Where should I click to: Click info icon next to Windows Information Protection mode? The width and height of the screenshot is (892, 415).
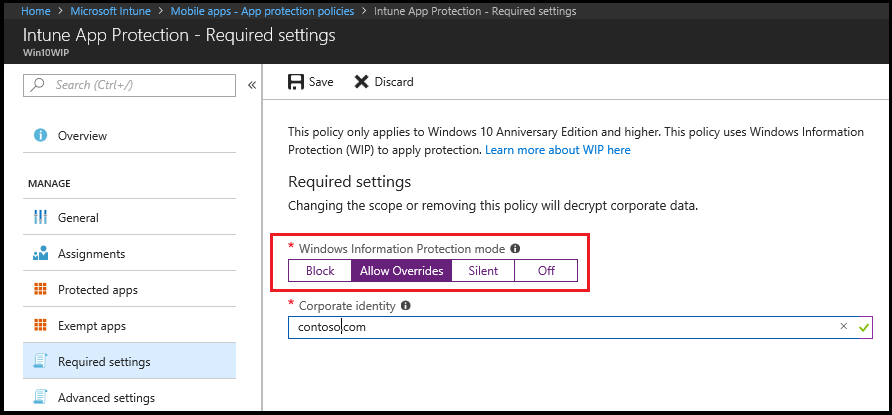click(x=515, y=249)
